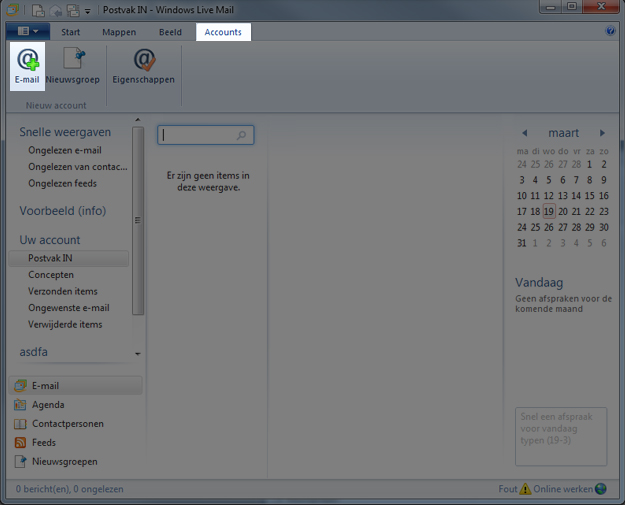
Task: Switch to the Mappen ribbon tab
Action: (x=119, y=32)
